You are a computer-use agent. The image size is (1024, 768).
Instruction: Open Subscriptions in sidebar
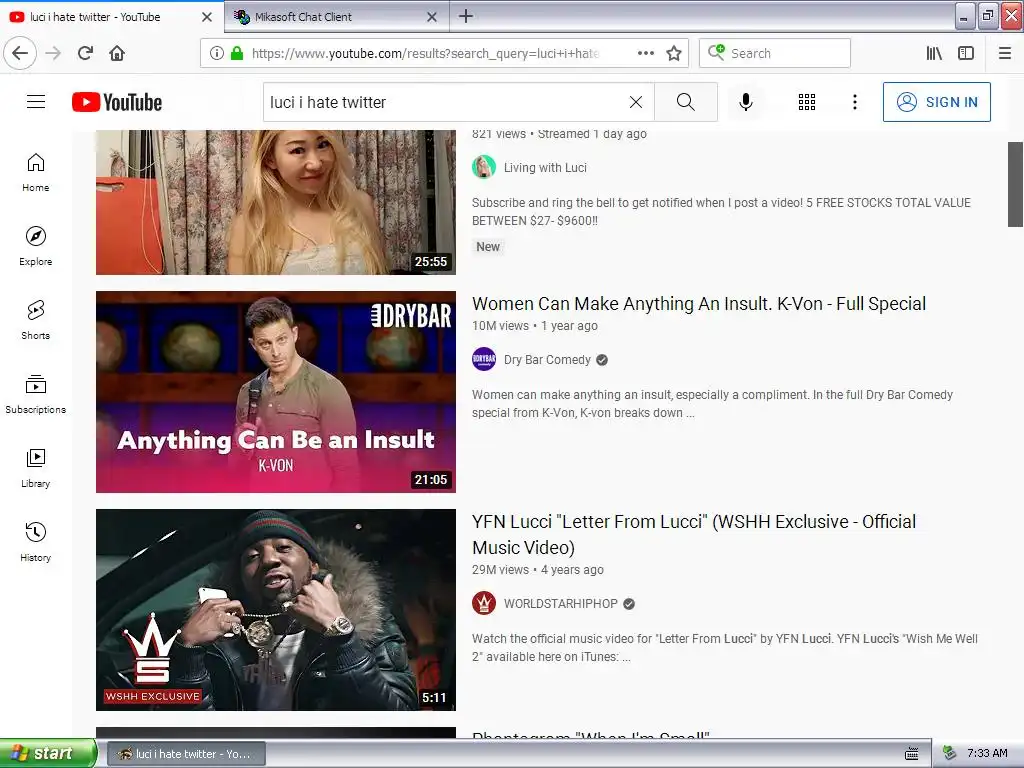coord(36,394)
